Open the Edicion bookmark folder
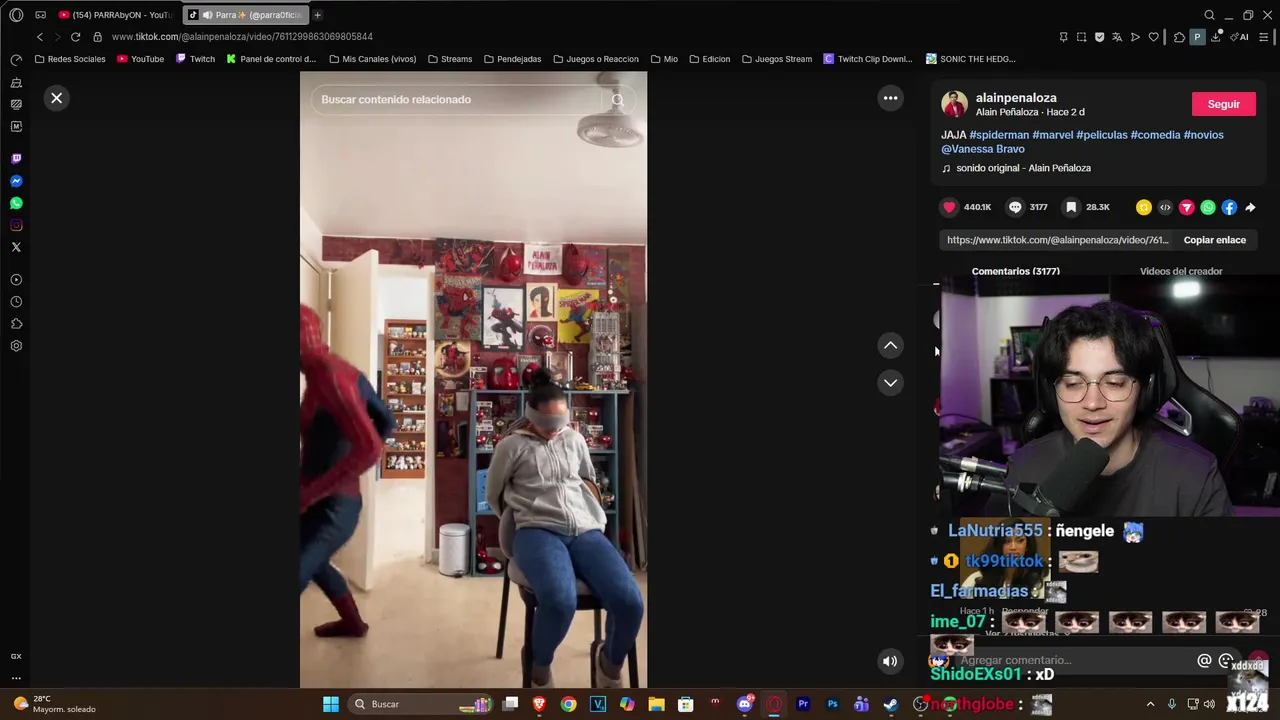 pos(709,59)
